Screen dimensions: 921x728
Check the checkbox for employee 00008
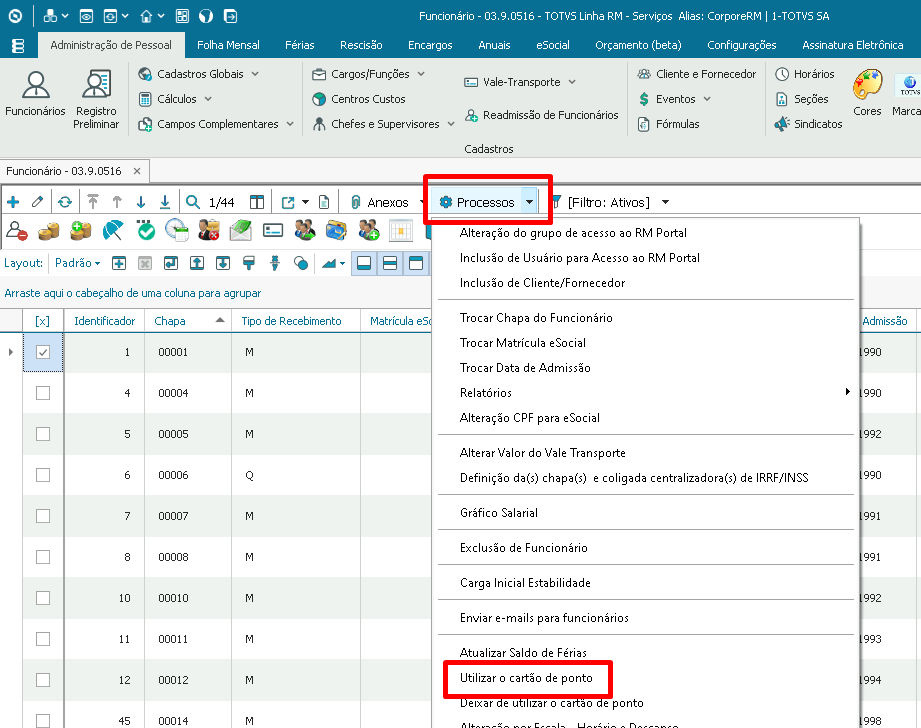[43, 557]
